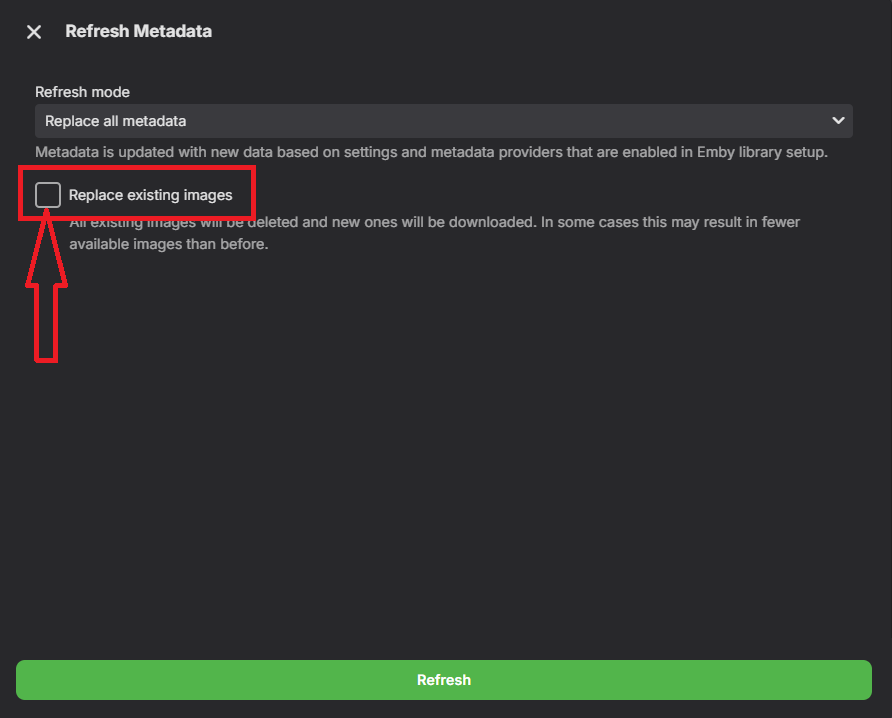Click the X icon at top left
Screen dimensions: 892x718
(34, 32)
